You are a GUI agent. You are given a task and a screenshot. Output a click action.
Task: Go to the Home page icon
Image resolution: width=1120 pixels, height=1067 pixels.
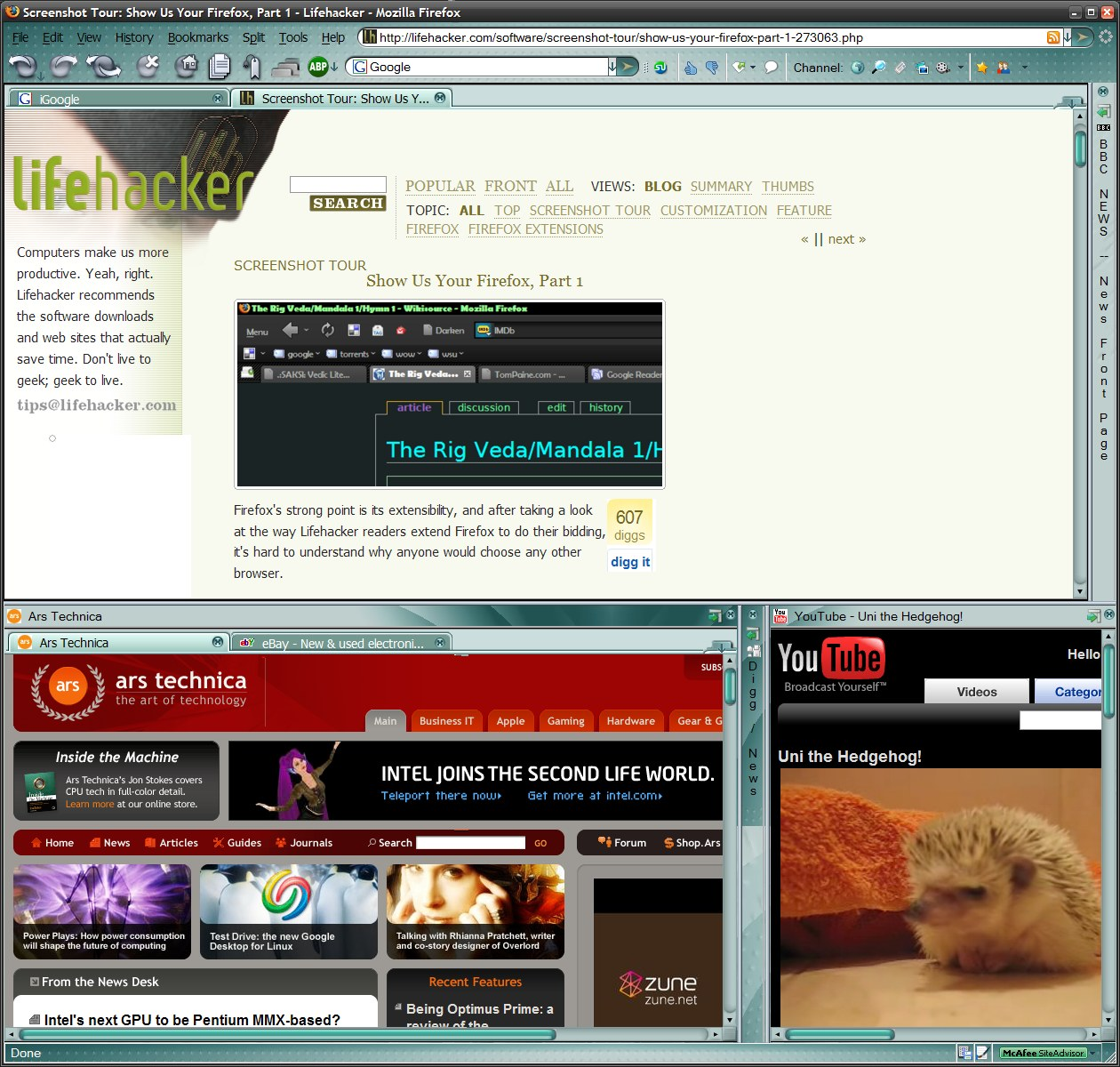(x=185, y=66)
